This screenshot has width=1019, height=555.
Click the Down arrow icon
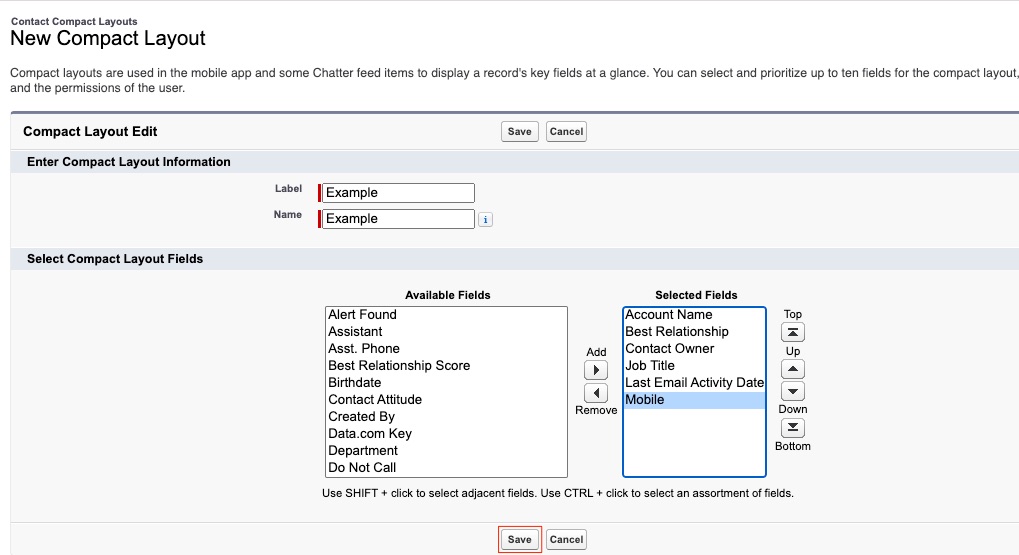tap(792, 391)
